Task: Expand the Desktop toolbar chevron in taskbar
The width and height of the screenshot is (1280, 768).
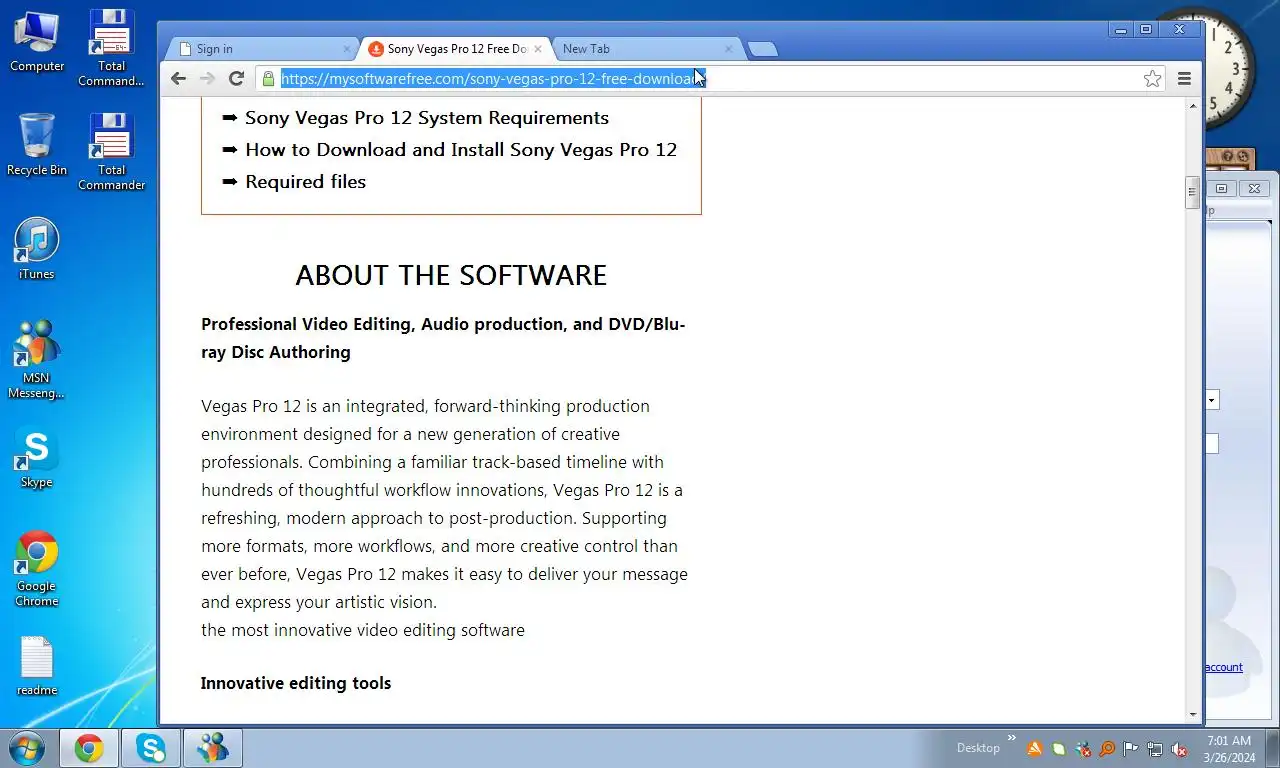Action: (x=1011, y=739)
